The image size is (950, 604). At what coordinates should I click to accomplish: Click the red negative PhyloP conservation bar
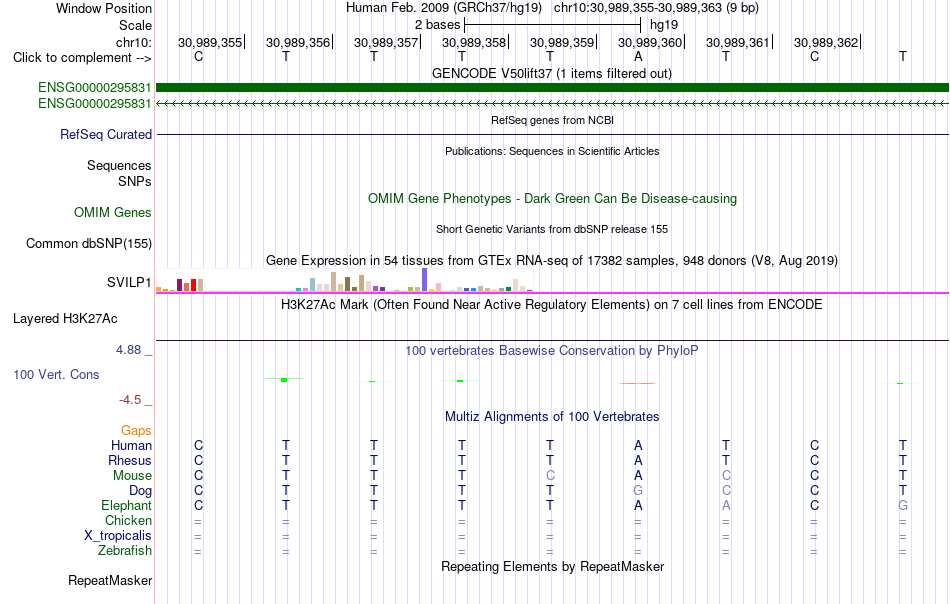click(637, 383)
